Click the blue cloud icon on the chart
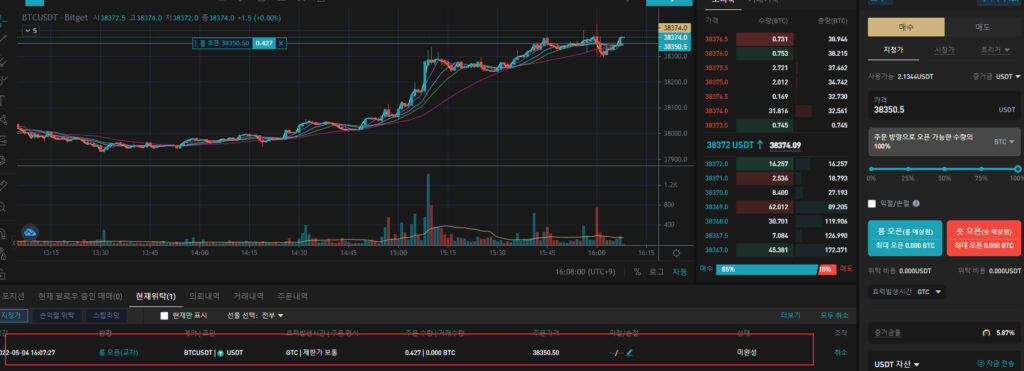The image size is (1024, 371). (x=30, y=232)
